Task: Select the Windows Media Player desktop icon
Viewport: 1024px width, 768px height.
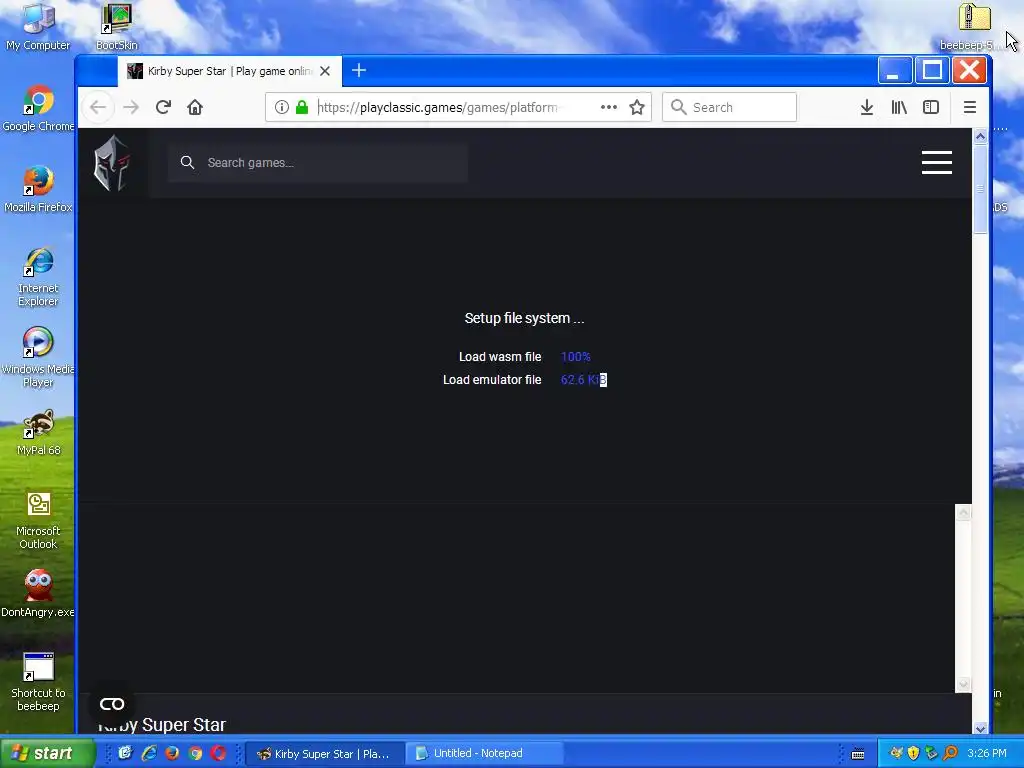Action: coord(38,358)
